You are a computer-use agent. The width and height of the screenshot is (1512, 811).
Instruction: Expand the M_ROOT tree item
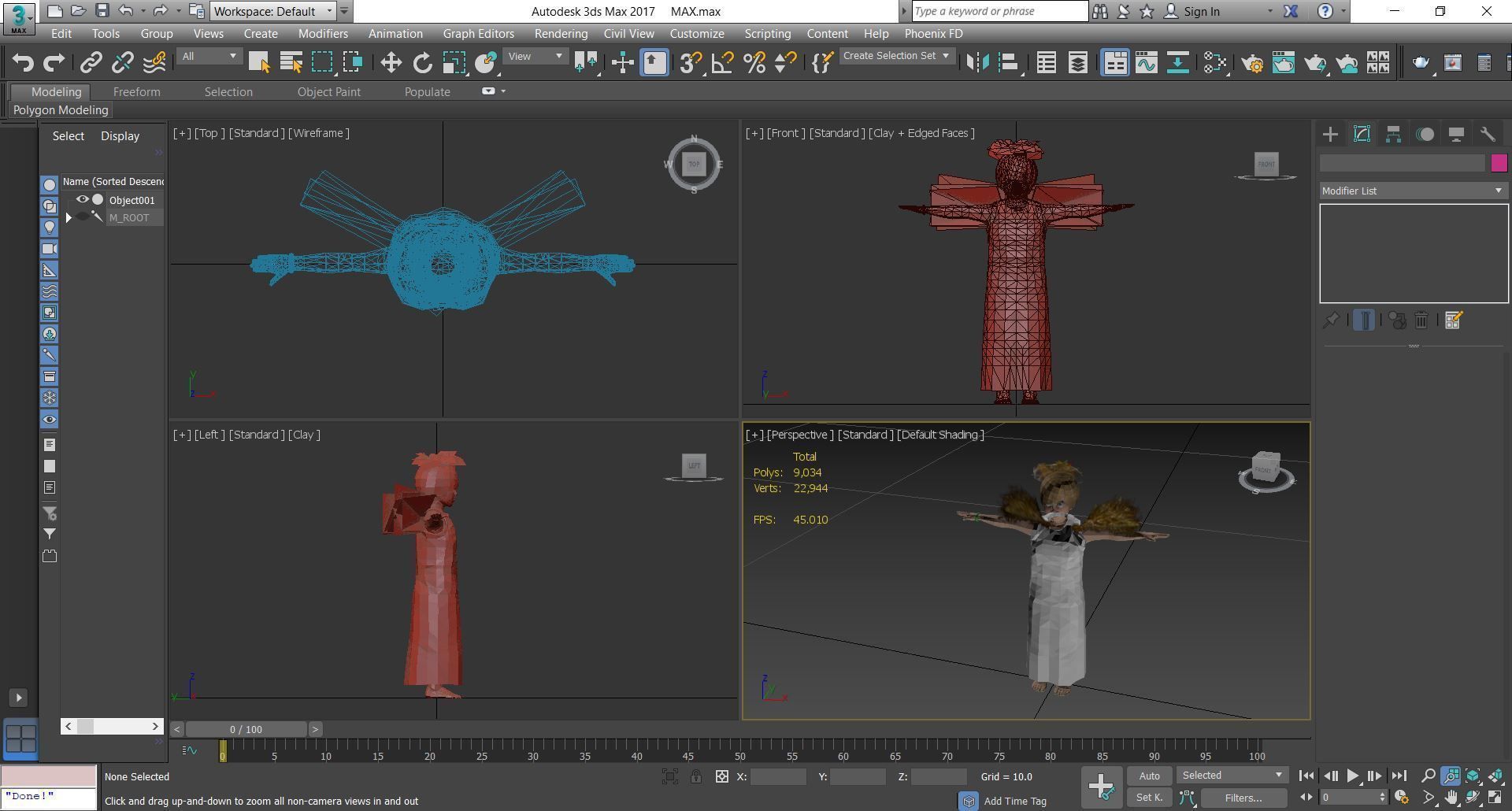pyautogui.click(x=69, y=217)
